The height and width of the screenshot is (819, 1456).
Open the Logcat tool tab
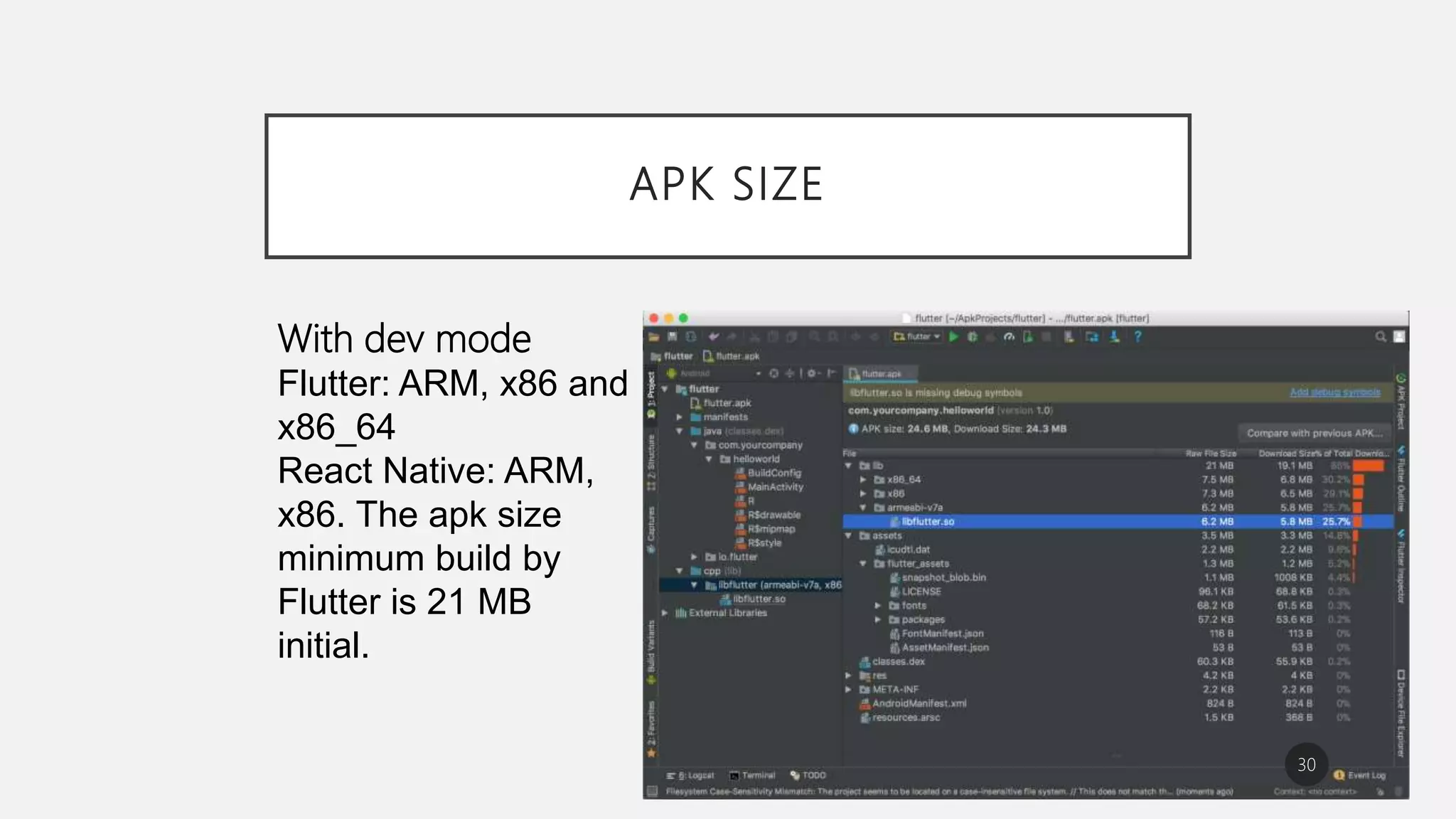[690, 775]
